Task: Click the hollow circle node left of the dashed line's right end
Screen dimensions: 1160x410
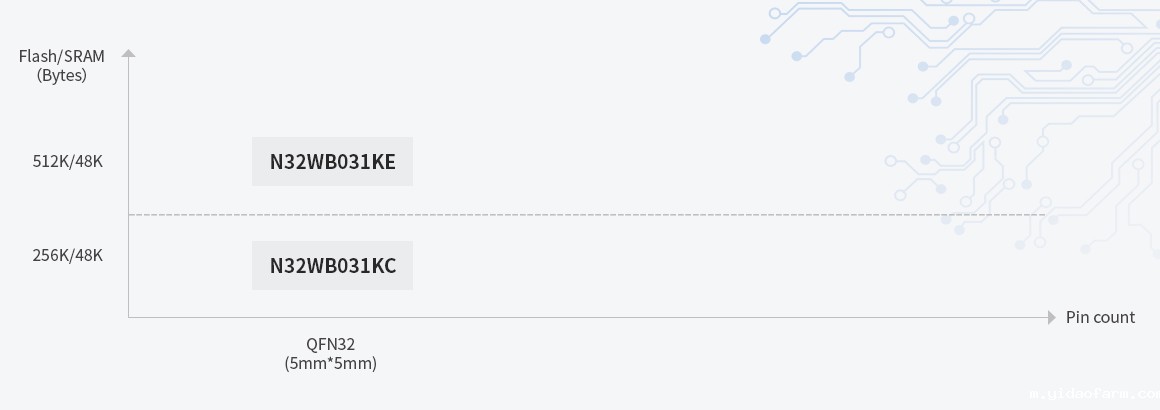Action: pos(965,202)
